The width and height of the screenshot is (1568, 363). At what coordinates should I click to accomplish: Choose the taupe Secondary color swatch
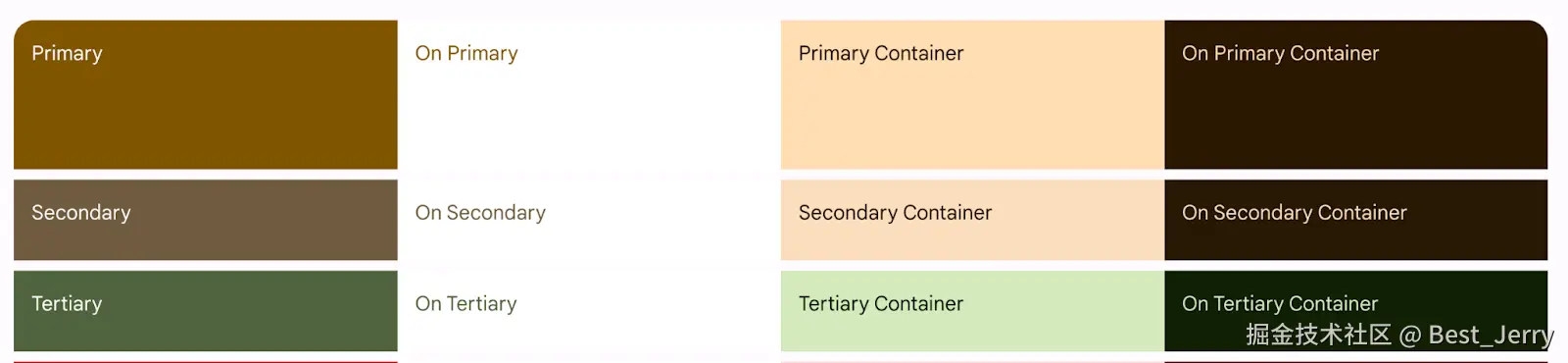click(206, 220)
